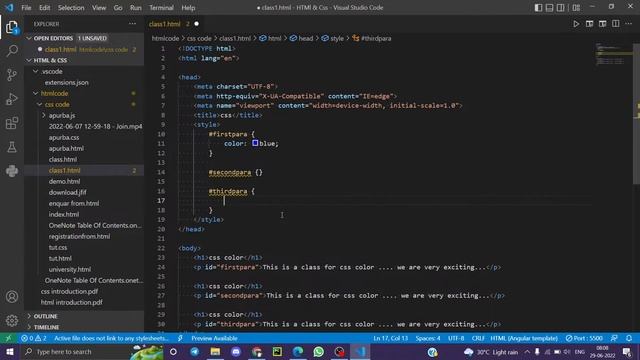
Task: Open the Extensions view
Action: click(x=12, y=123)
